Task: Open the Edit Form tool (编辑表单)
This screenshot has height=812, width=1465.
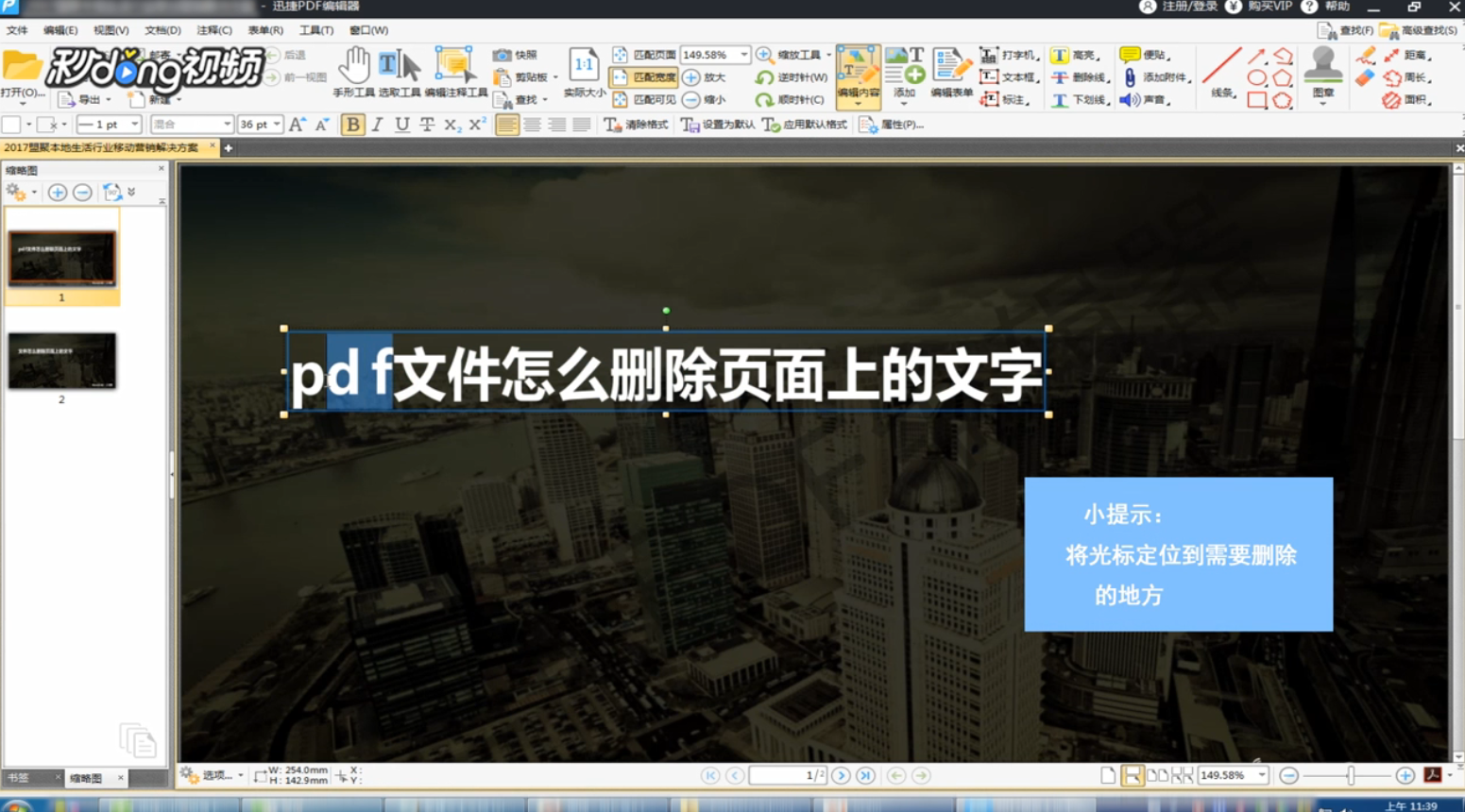Action: [x=951, y=73]
